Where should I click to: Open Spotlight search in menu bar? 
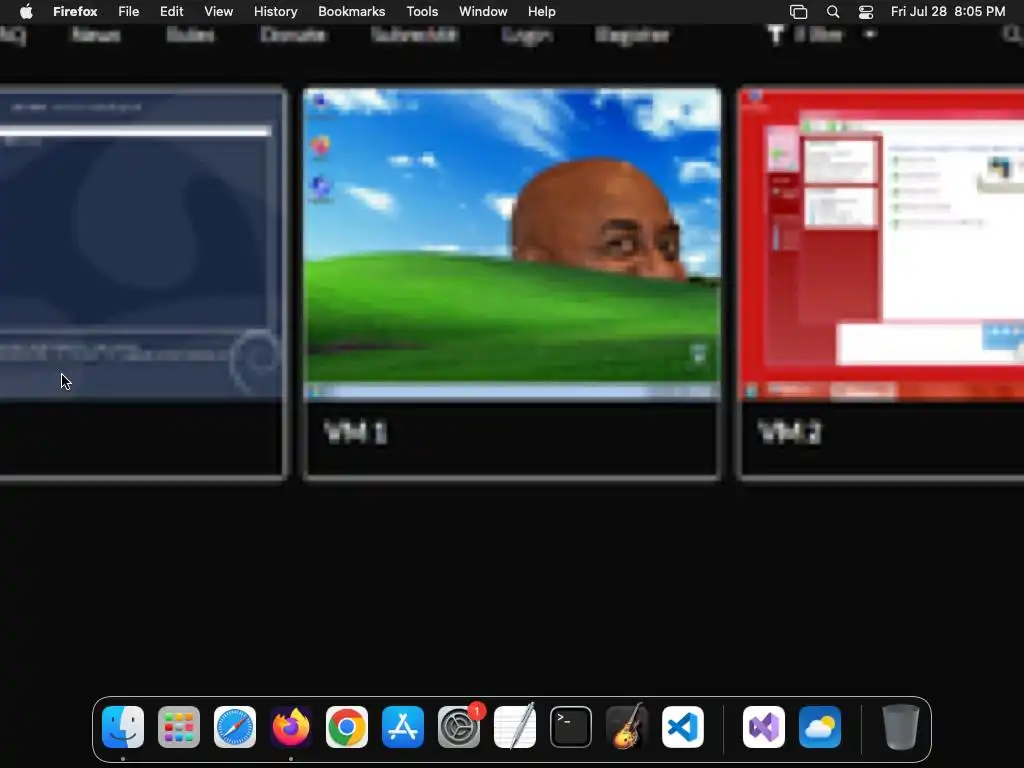click(x=833, y=12)
